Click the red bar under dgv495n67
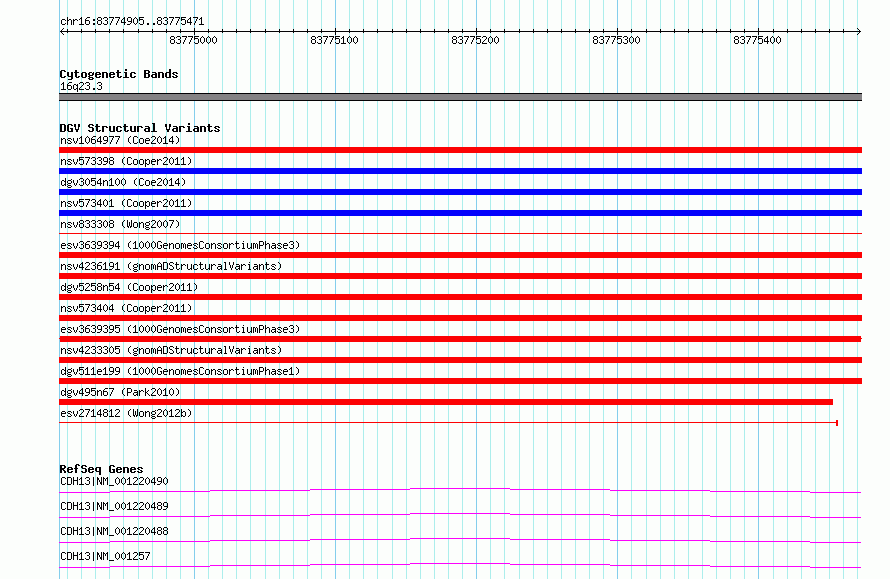Image resolution: width=890 pixels, height=579 pixels. pos(446,402)
